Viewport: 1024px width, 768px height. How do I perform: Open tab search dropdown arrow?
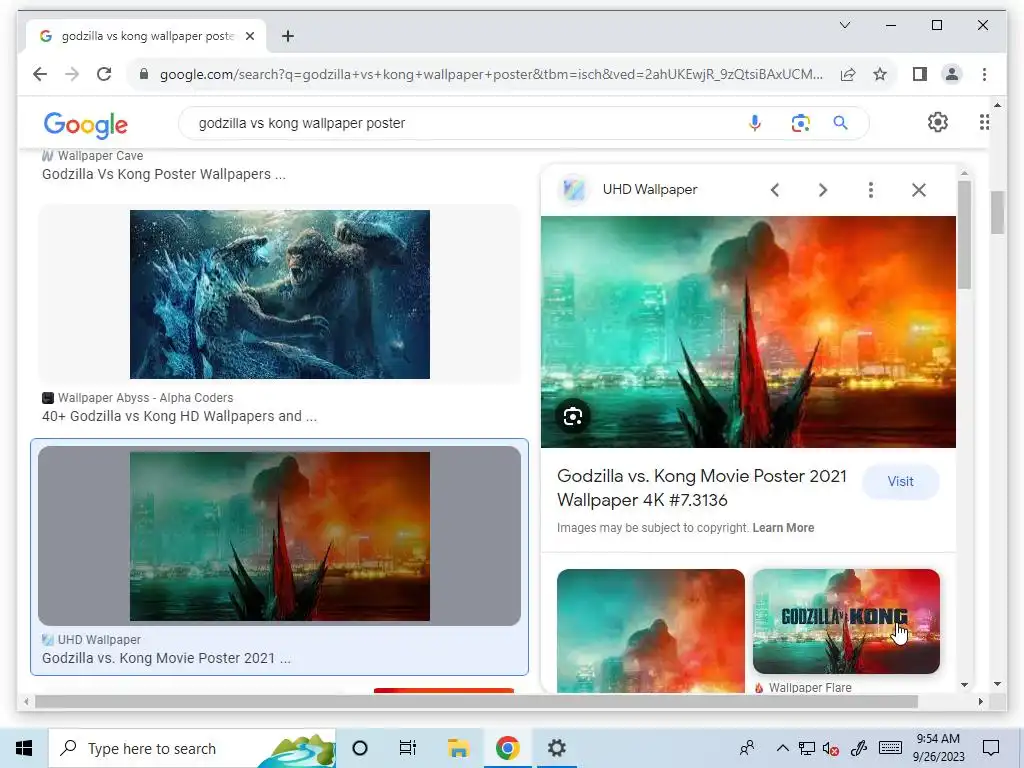coord(844,25)
